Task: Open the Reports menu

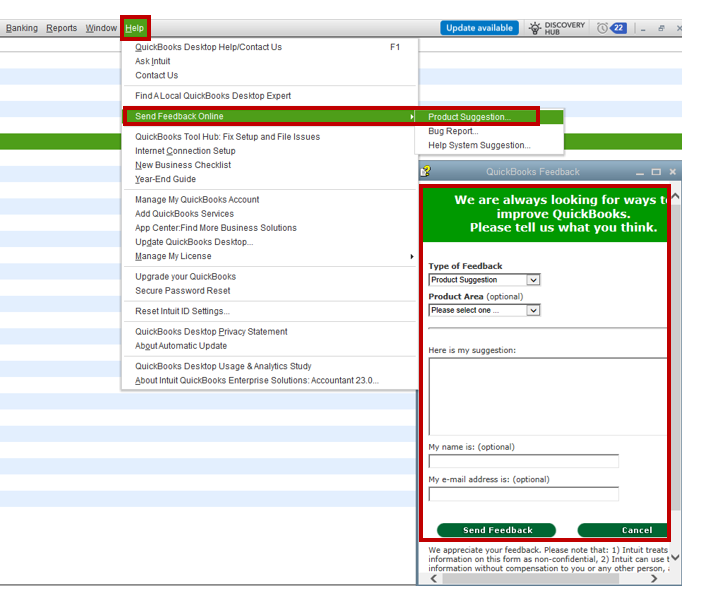Action: click(61, 28)
